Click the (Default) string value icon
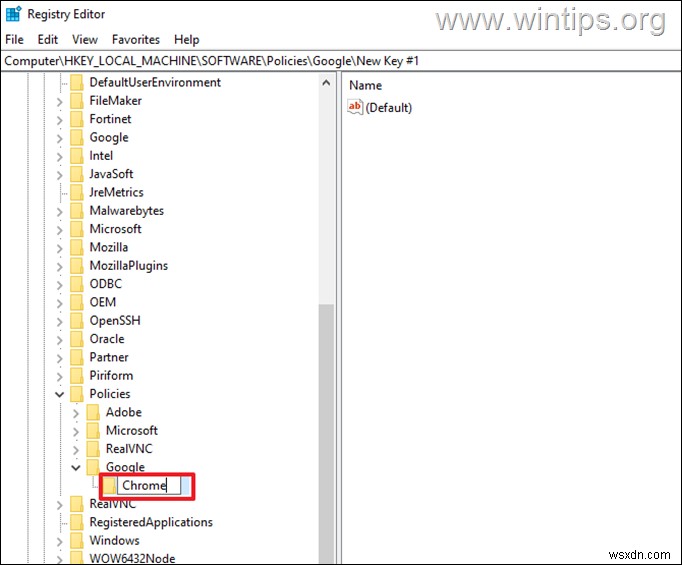Viewport: 682px width, 565px height. pos(355,107)
